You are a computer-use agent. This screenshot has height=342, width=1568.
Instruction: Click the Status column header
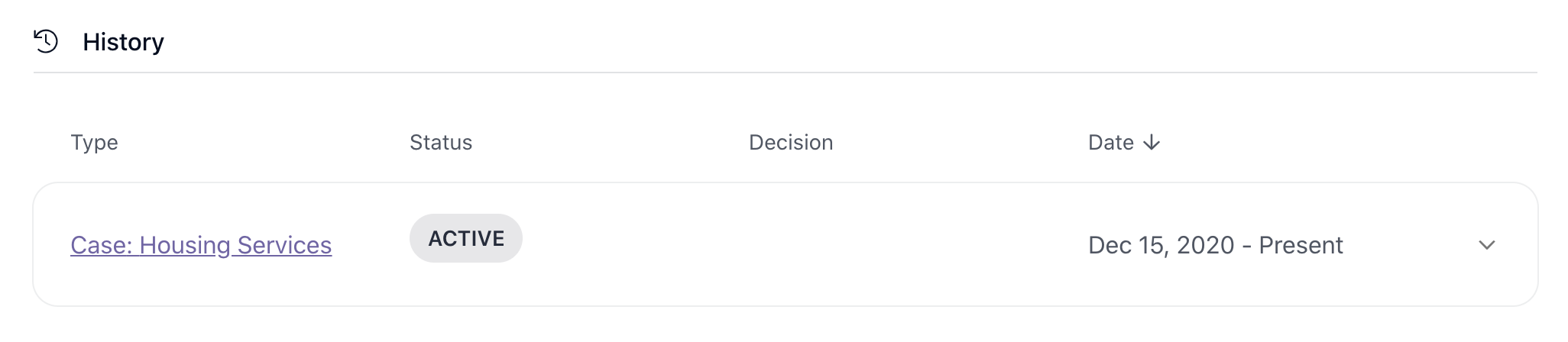point(441,143)
